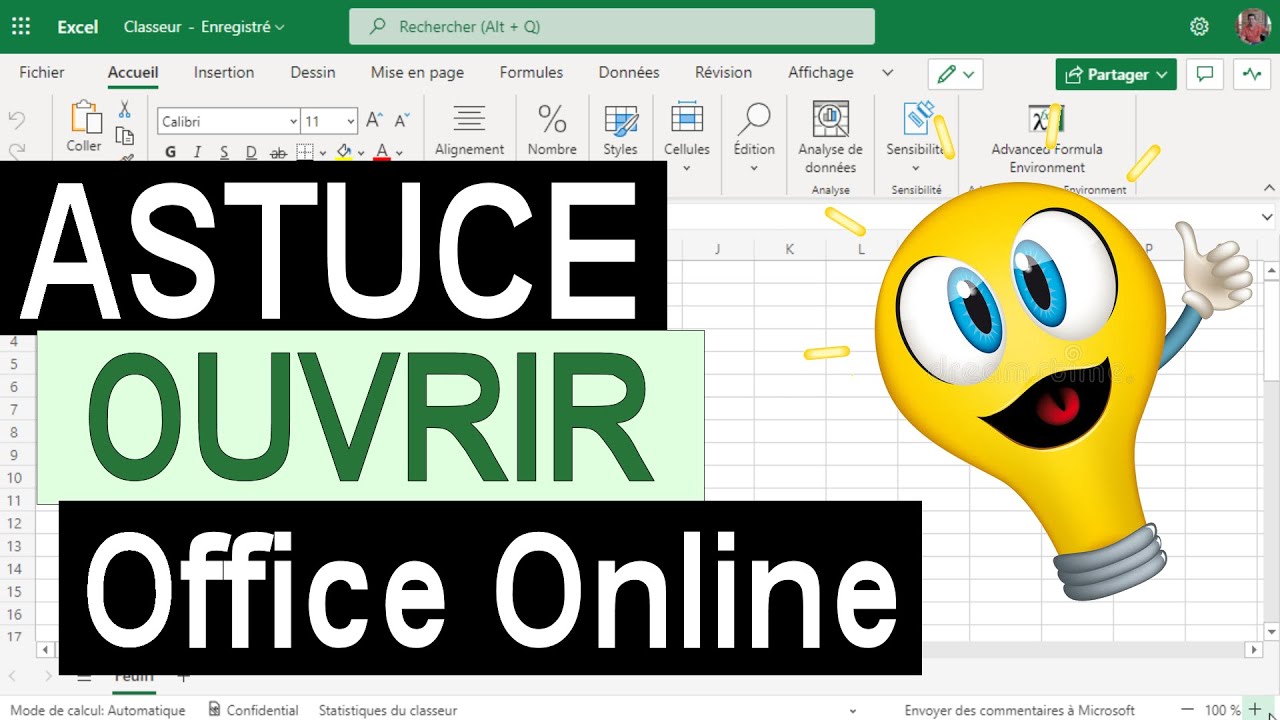The height and width of the screenshot is (720, 1280).
Task: Zoom out with the minus button
Action: coord(1187,710)
